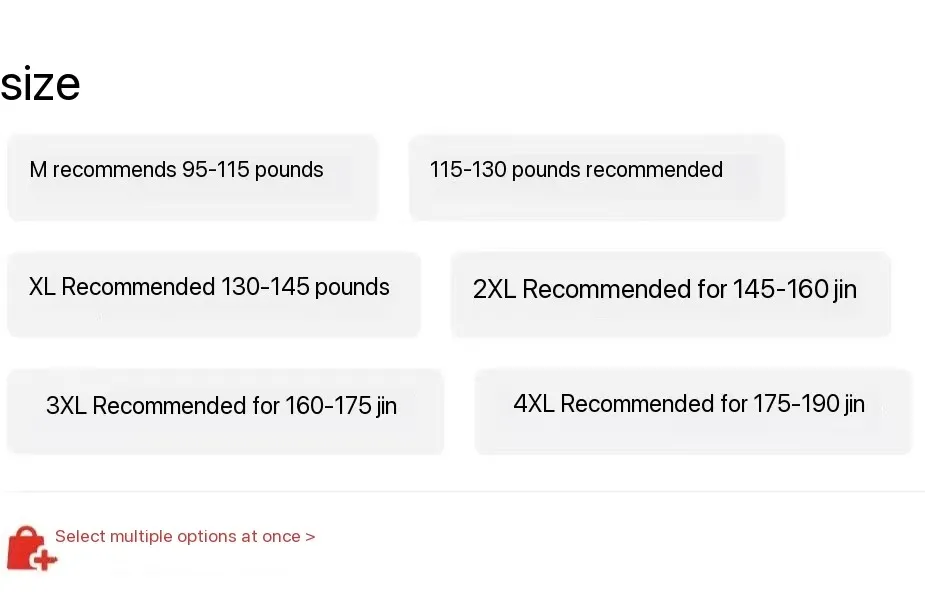
Task: Select the size option labeled M
Action: (192, 177)
